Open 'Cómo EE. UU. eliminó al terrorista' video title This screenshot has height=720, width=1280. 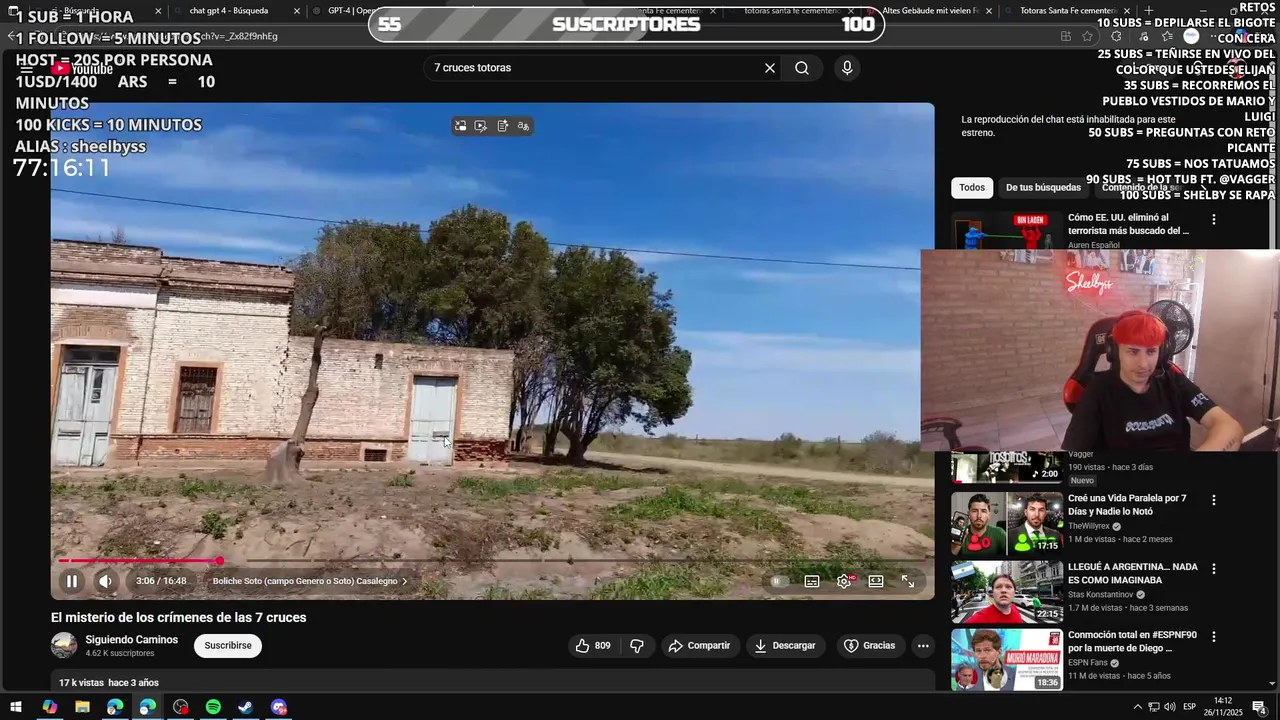click(x=1128, y=224)
